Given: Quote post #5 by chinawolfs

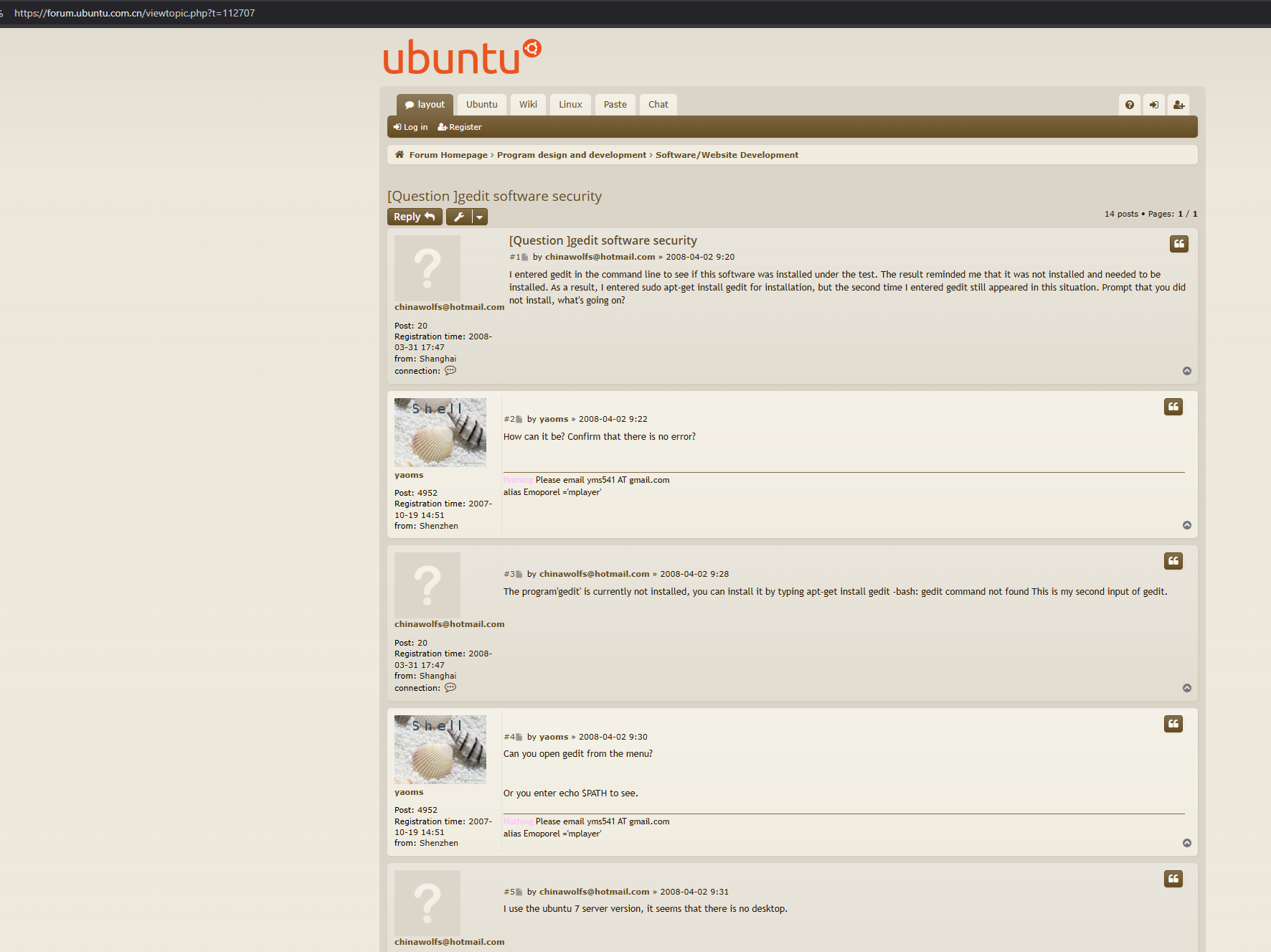Looking at the screenshot, I should coord(1173,879).
